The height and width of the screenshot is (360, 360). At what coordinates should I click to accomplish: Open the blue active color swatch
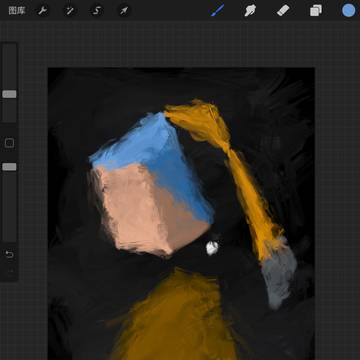coord(348,11)
